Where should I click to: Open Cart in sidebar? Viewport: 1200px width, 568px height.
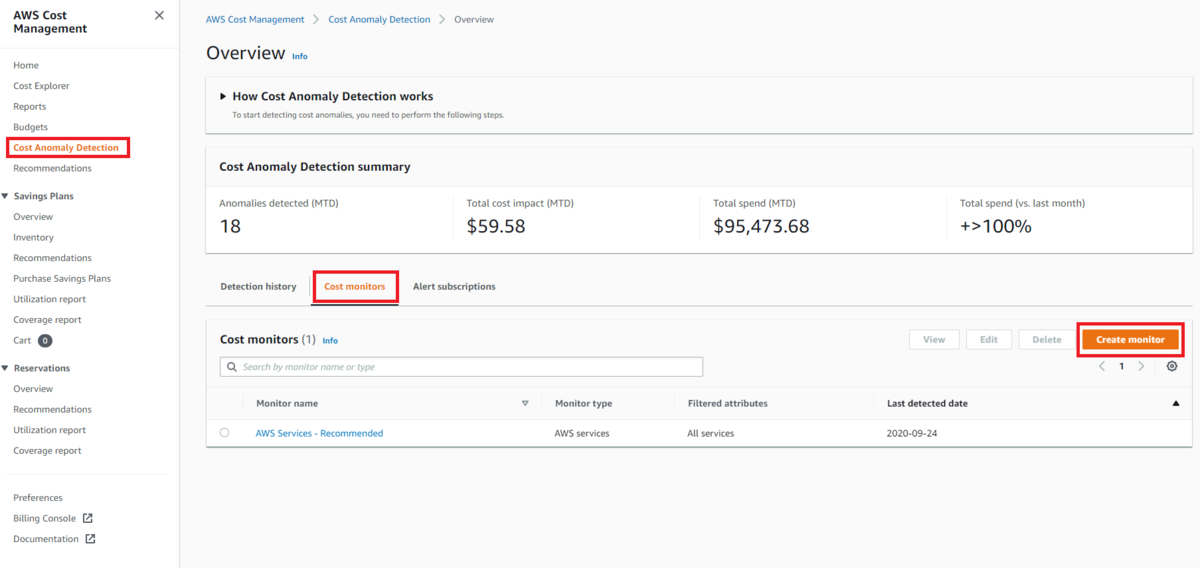(x=22, y=341)
